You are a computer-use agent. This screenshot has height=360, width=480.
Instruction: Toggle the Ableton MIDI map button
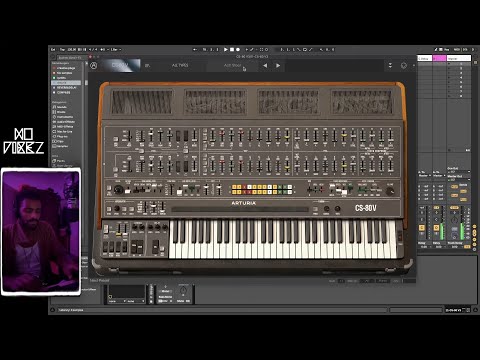point(456,49)
